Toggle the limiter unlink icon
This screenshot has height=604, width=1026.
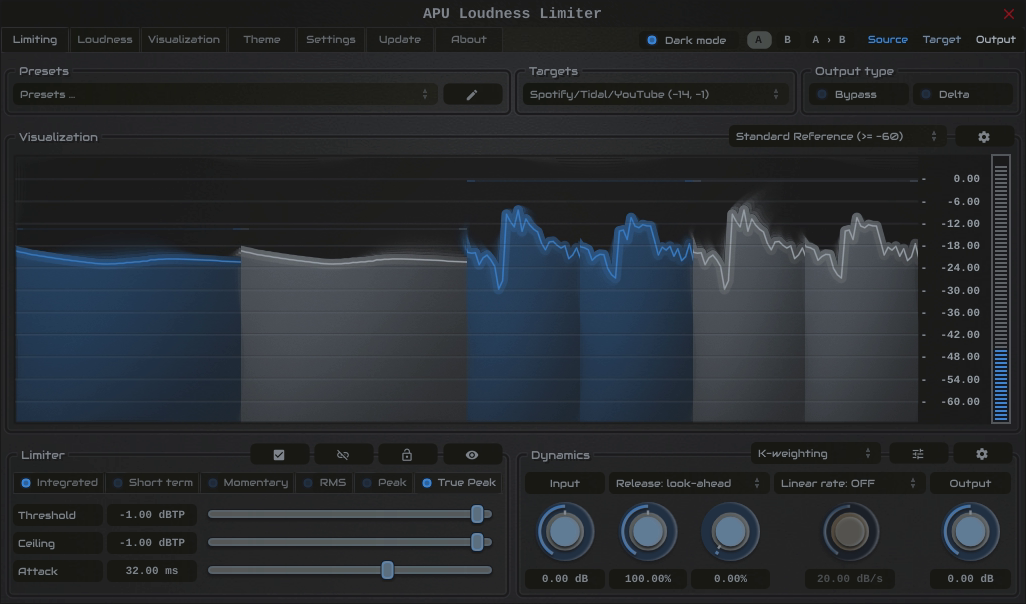[x=343, y=455]
